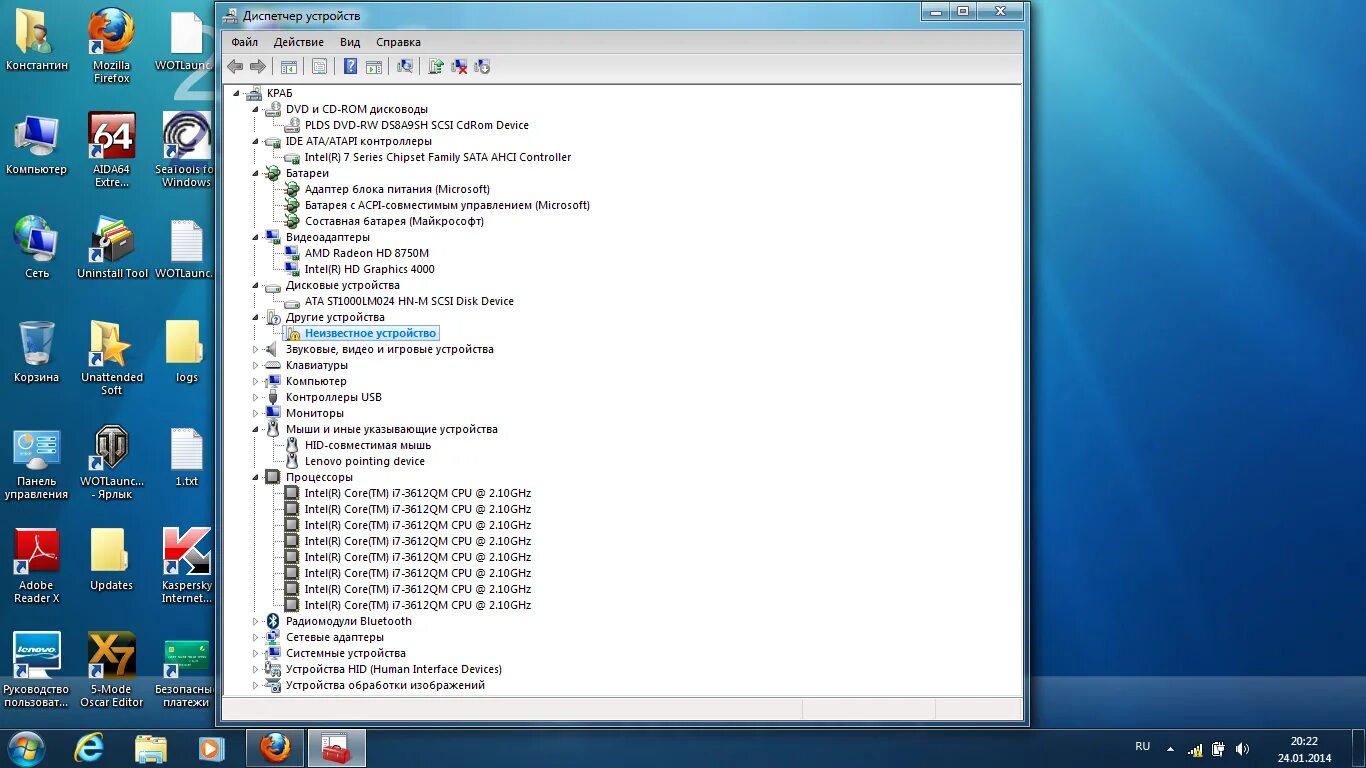Select the Неизвестное устройство entry
The height and width of the screenshot is (768, 1366).
370,333
